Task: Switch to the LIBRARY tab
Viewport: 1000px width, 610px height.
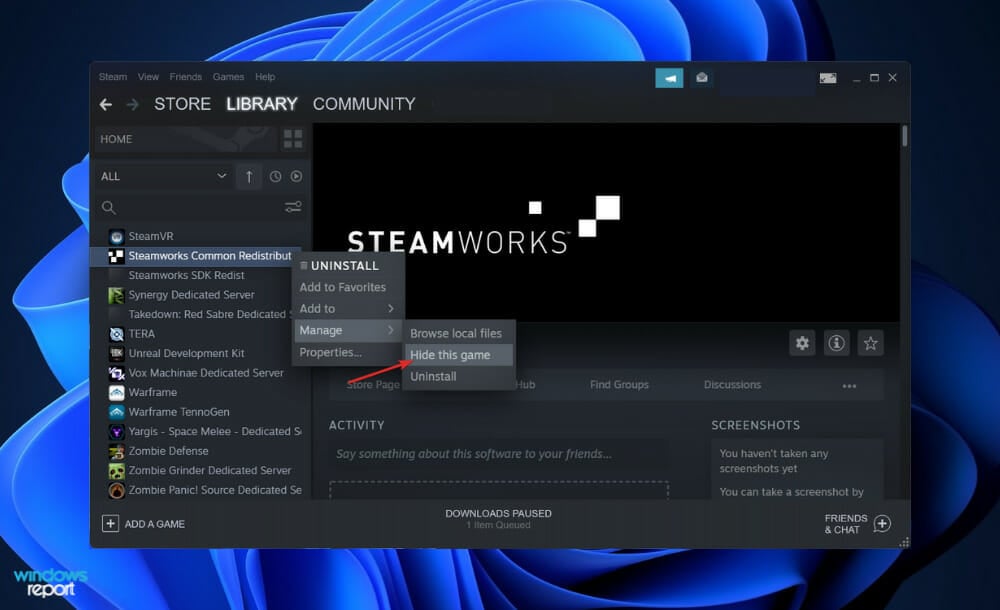Action: click(261, 104)
